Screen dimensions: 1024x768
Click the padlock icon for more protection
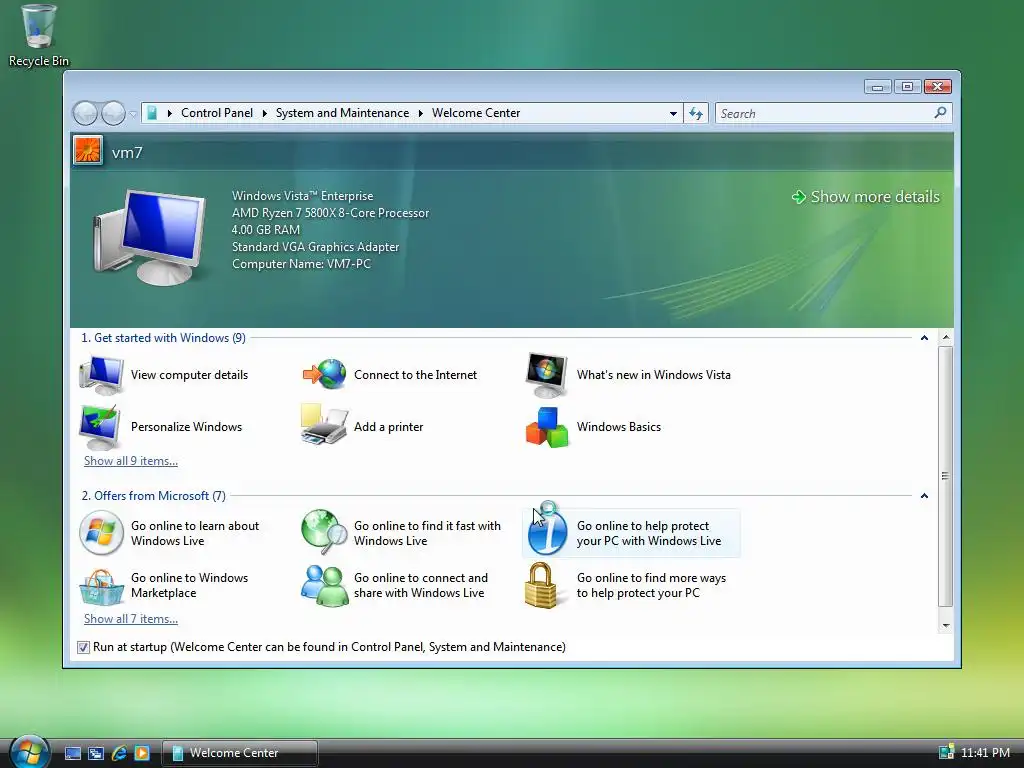(x=541, y=586)
